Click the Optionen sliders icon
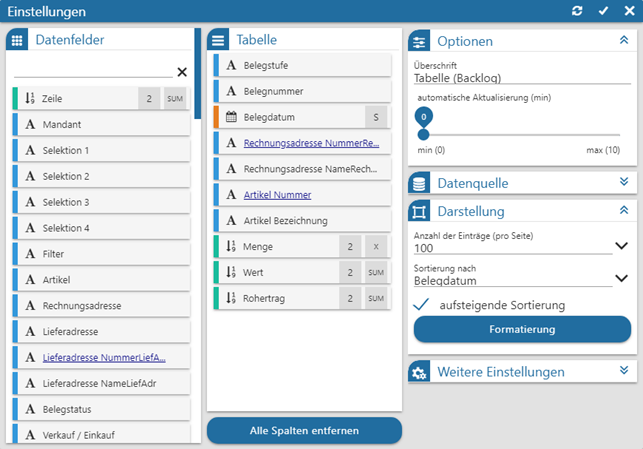Image resolution: width=643 pixels, height=449 pixels. [420, 42]
